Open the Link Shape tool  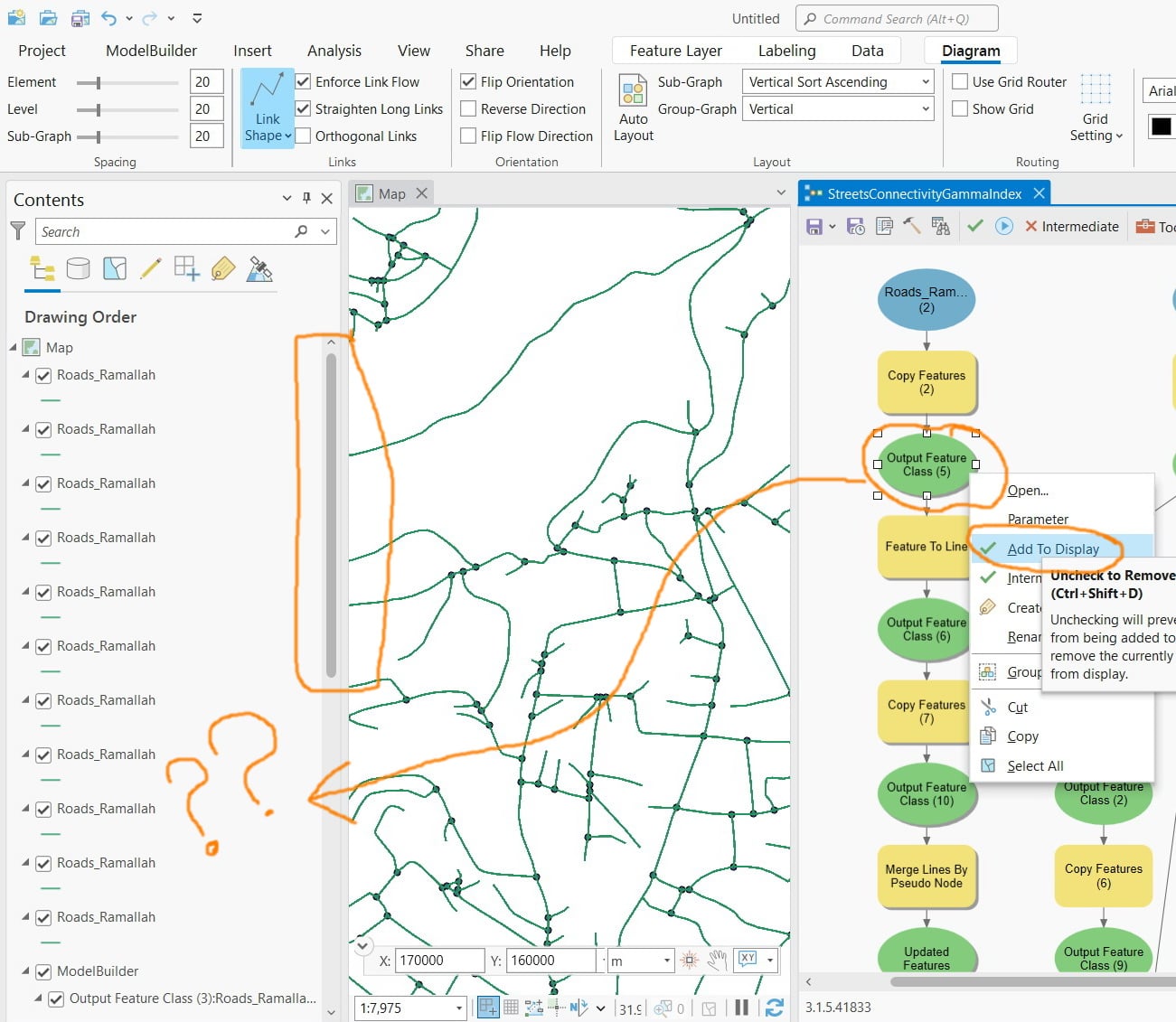[268, 108]
